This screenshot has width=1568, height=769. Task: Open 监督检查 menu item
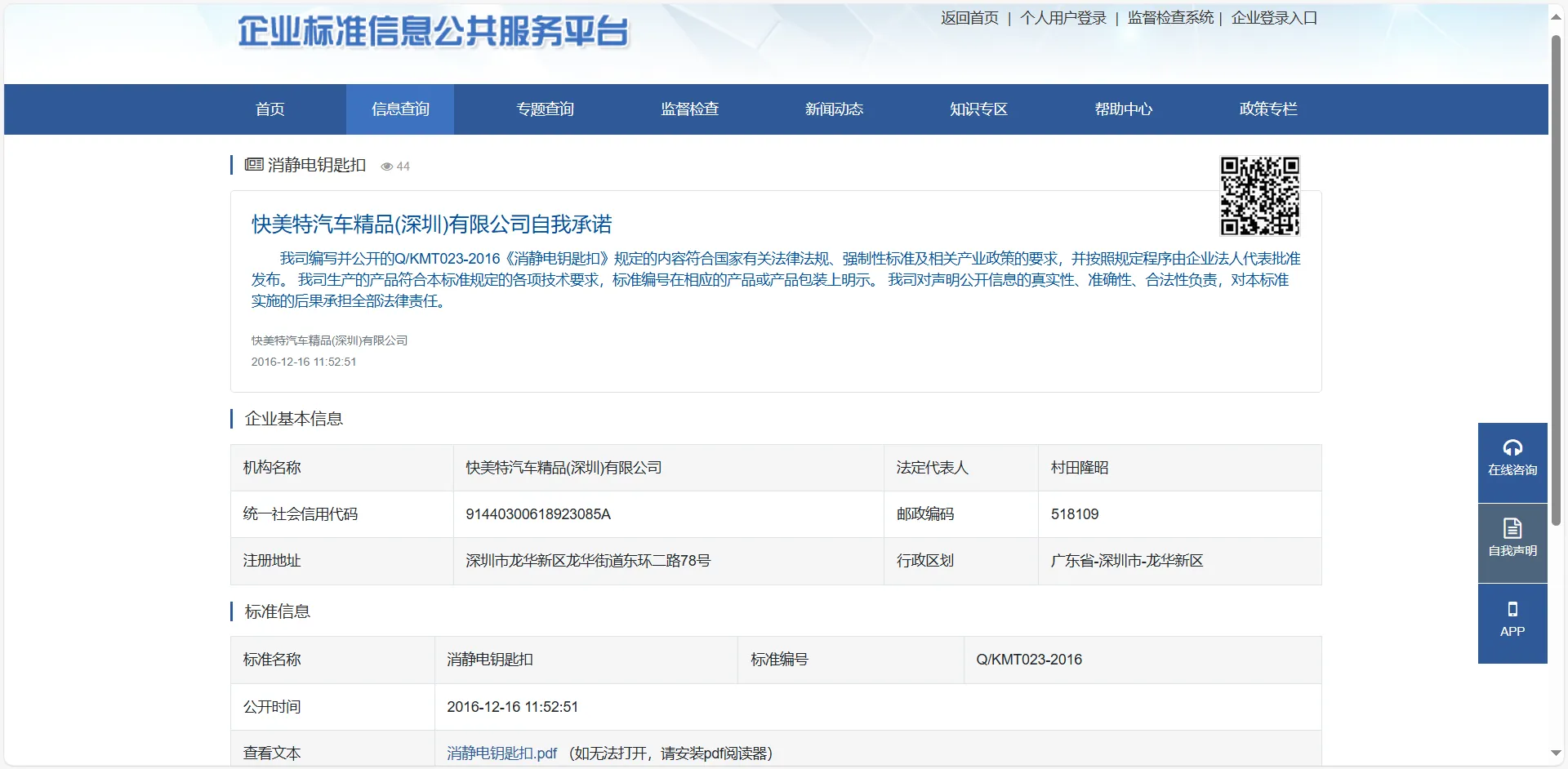pyautogui.click(x=689, y=109)
